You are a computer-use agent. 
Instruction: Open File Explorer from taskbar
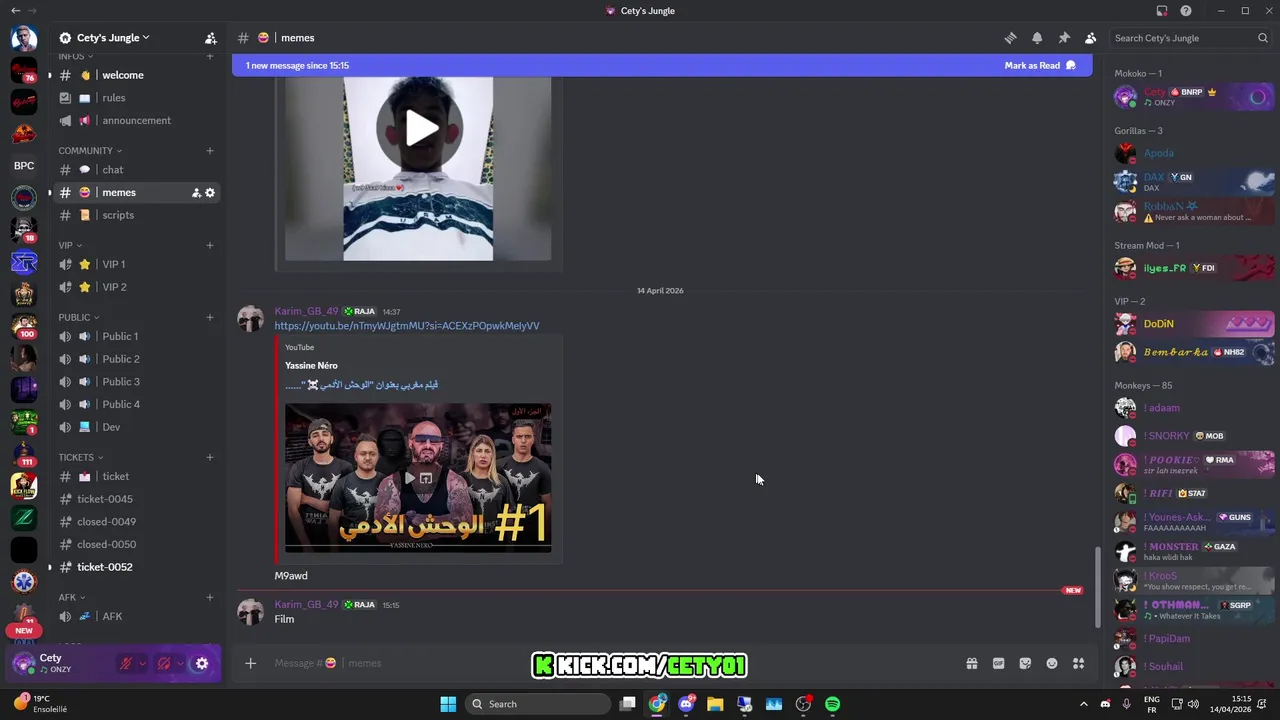tap(715, 704)
